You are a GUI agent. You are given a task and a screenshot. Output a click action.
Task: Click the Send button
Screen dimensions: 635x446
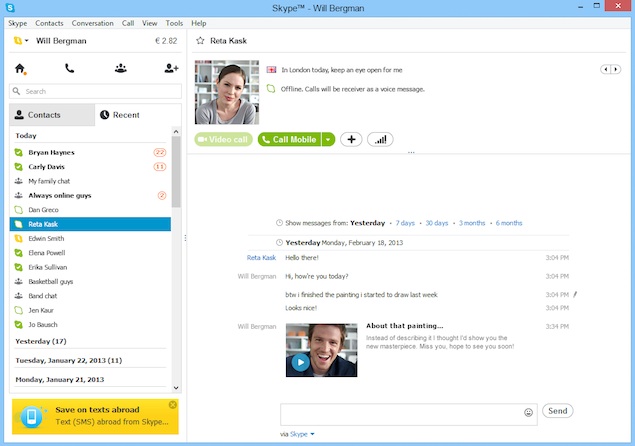coord(557,411)
